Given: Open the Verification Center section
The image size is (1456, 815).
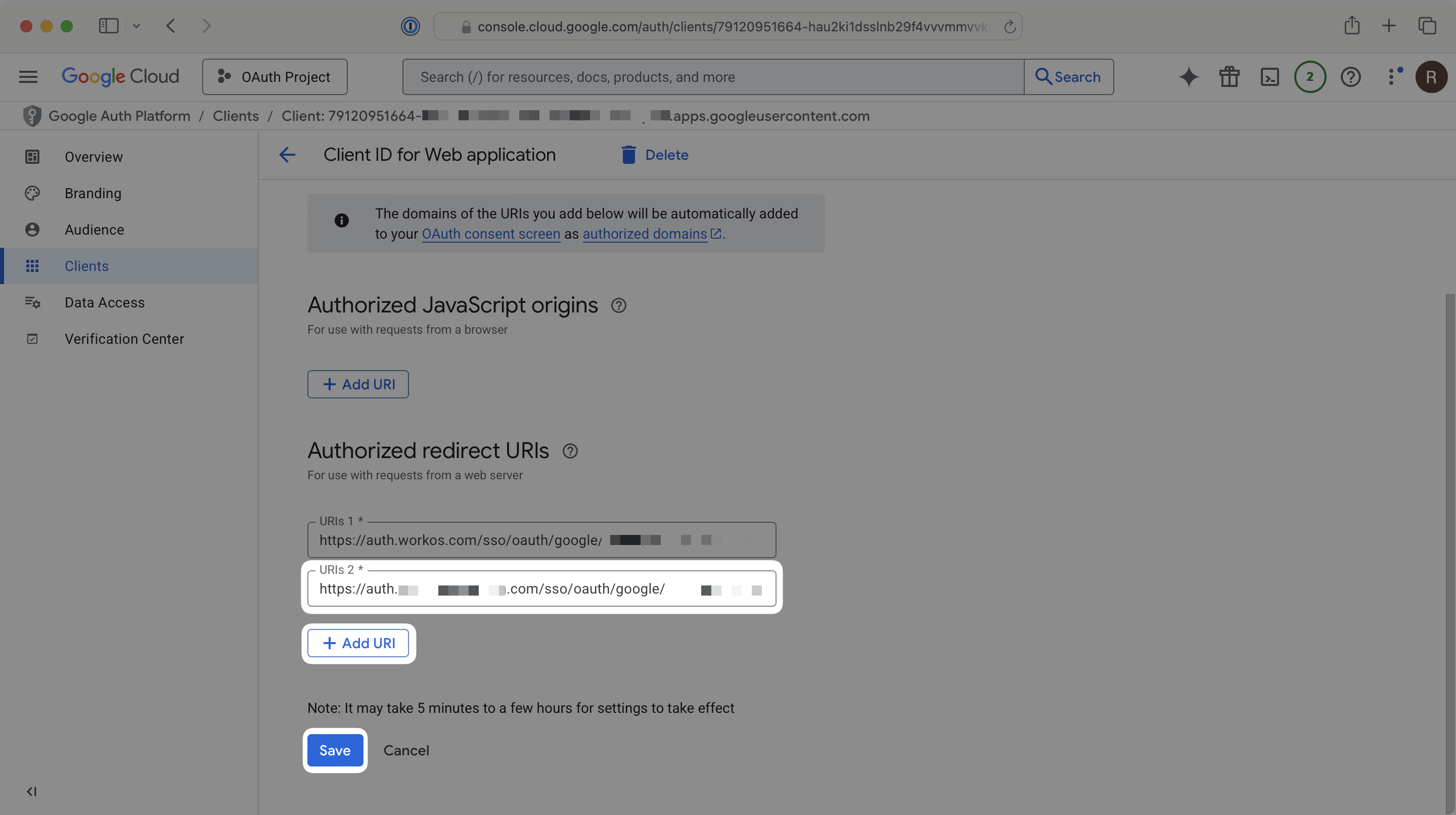Looking at the screenshot, I should coord(124,339).
